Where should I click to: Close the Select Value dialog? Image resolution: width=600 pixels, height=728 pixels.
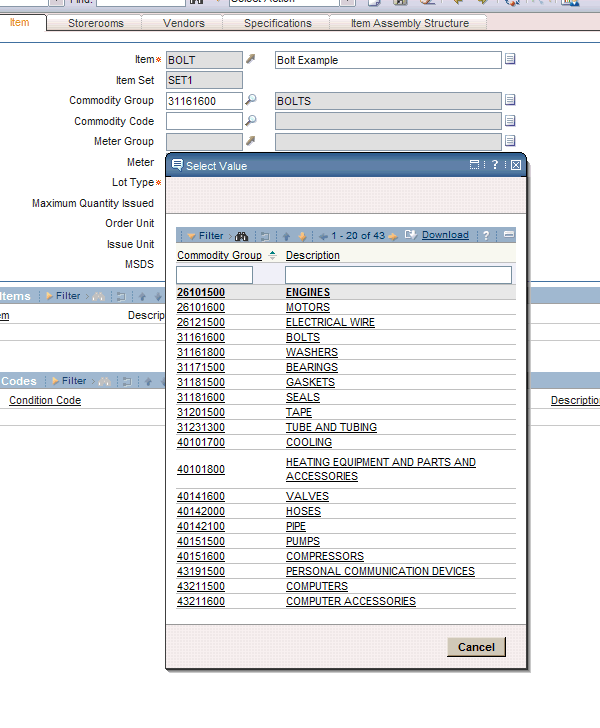coord(516,165)
